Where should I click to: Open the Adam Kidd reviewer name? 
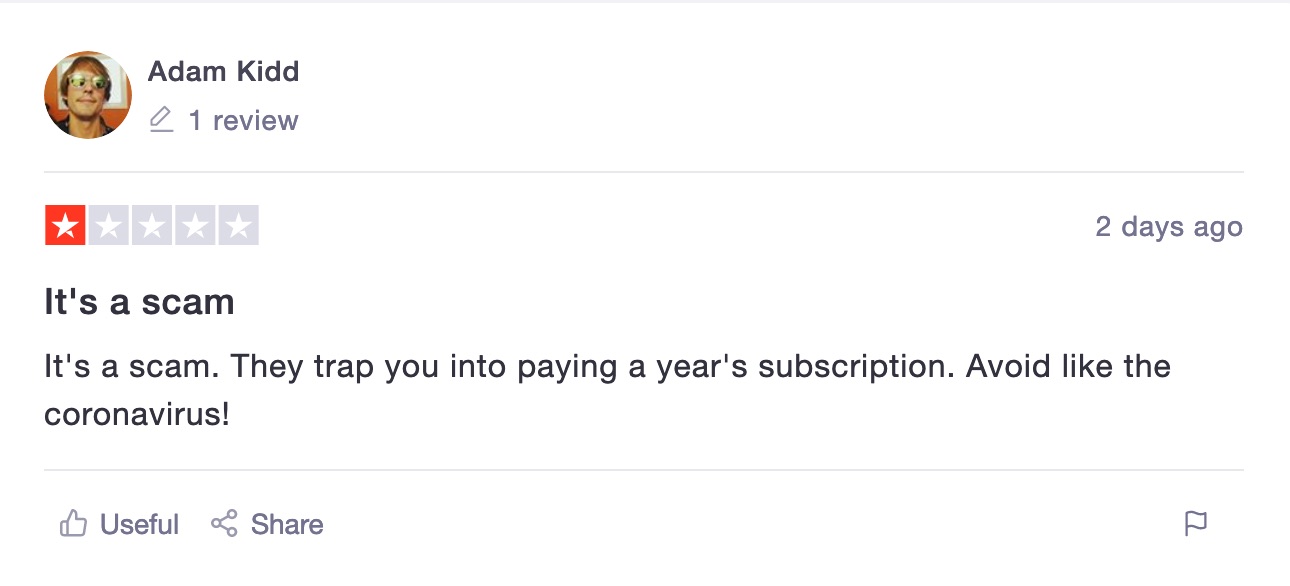[x=224, y=71]
